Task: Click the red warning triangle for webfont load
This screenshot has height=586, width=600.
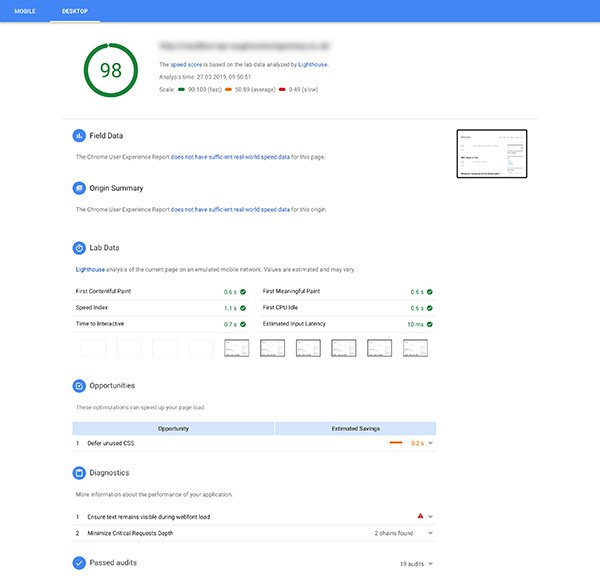Action: [x=420, y=516]
